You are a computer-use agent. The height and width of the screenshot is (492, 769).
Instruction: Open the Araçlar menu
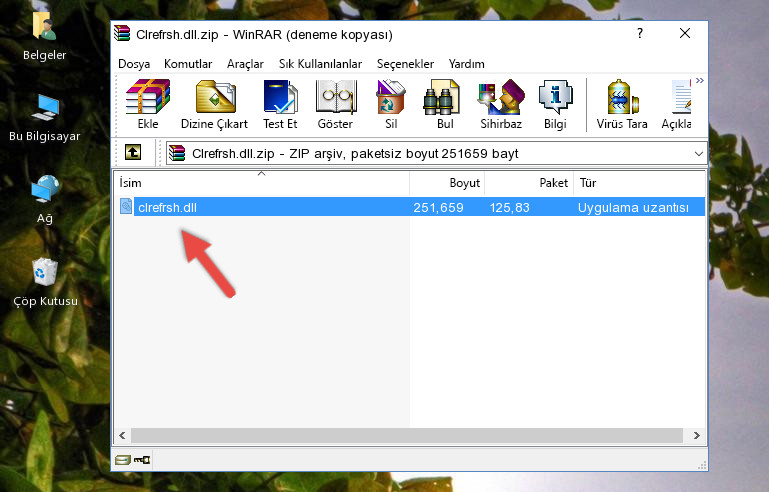[x=245, y=64]
